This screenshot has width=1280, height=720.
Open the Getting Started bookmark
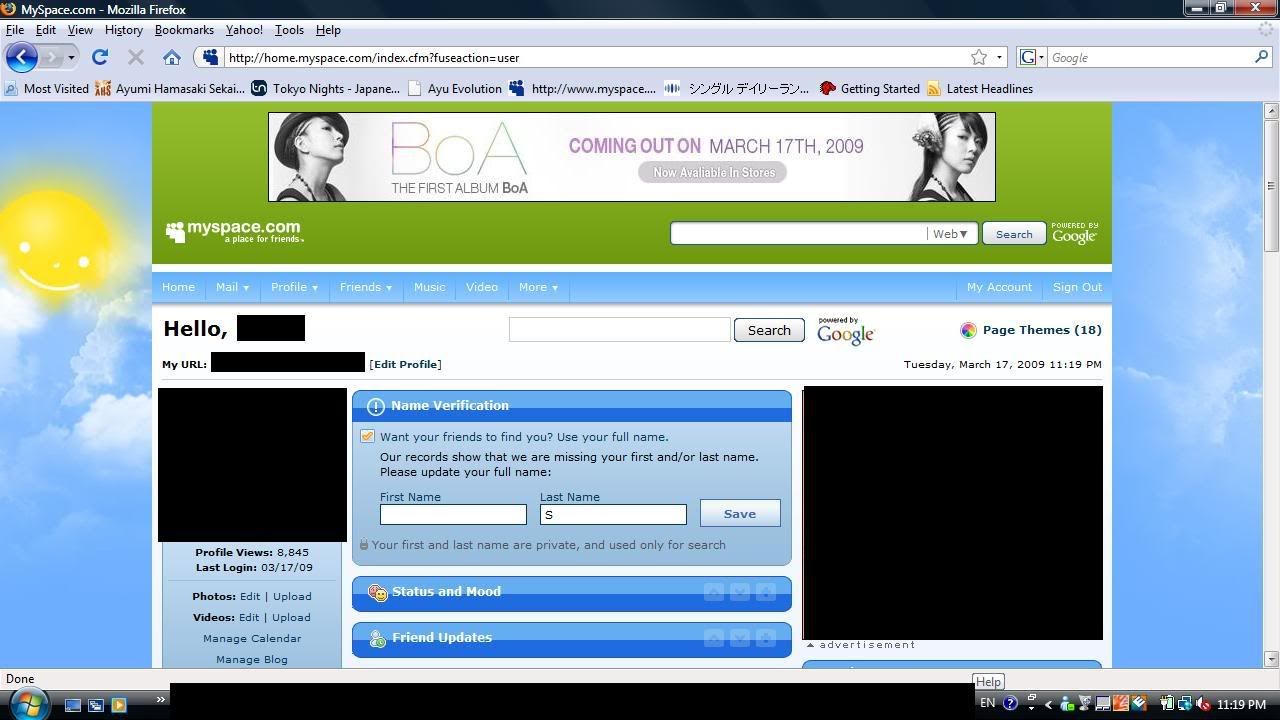[870, 88]
